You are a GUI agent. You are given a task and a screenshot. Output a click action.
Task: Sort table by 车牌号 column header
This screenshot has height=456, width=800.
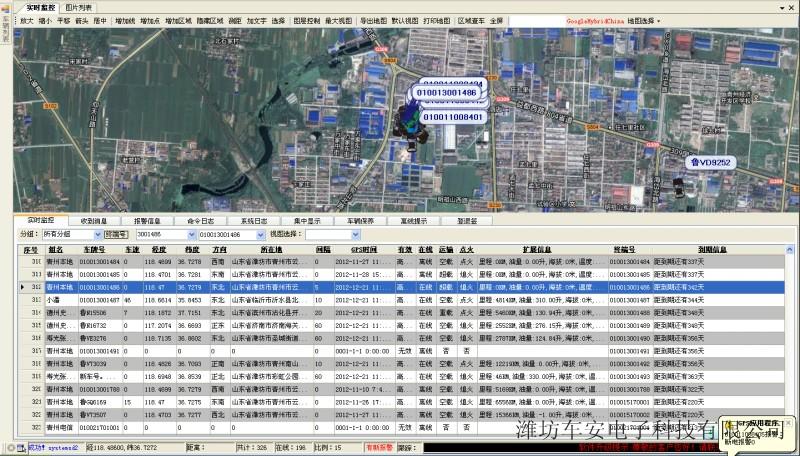click(93, 249)
